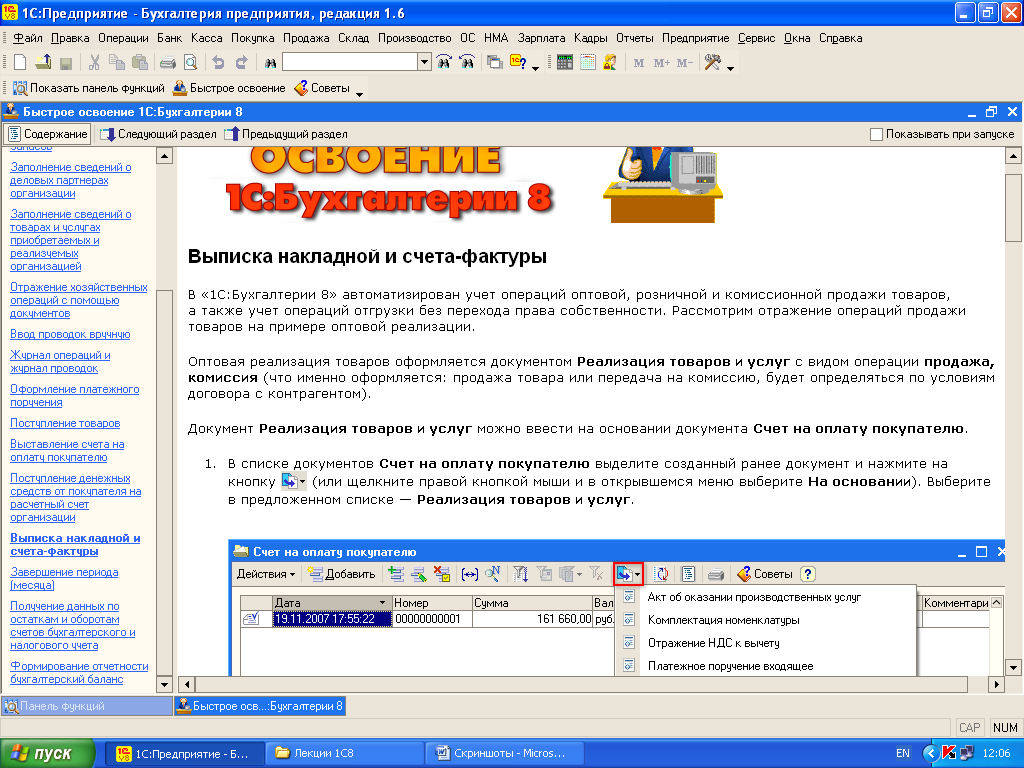Click the hammer and wrench settings icon
This screenshot has width=1024, height=768.
712,63
